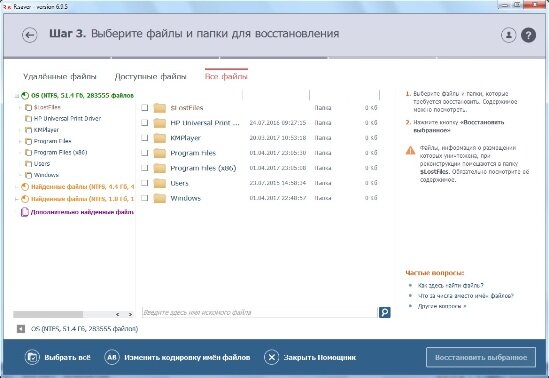Click the file name search input field

pyautogui.click(x=259, y=312)
